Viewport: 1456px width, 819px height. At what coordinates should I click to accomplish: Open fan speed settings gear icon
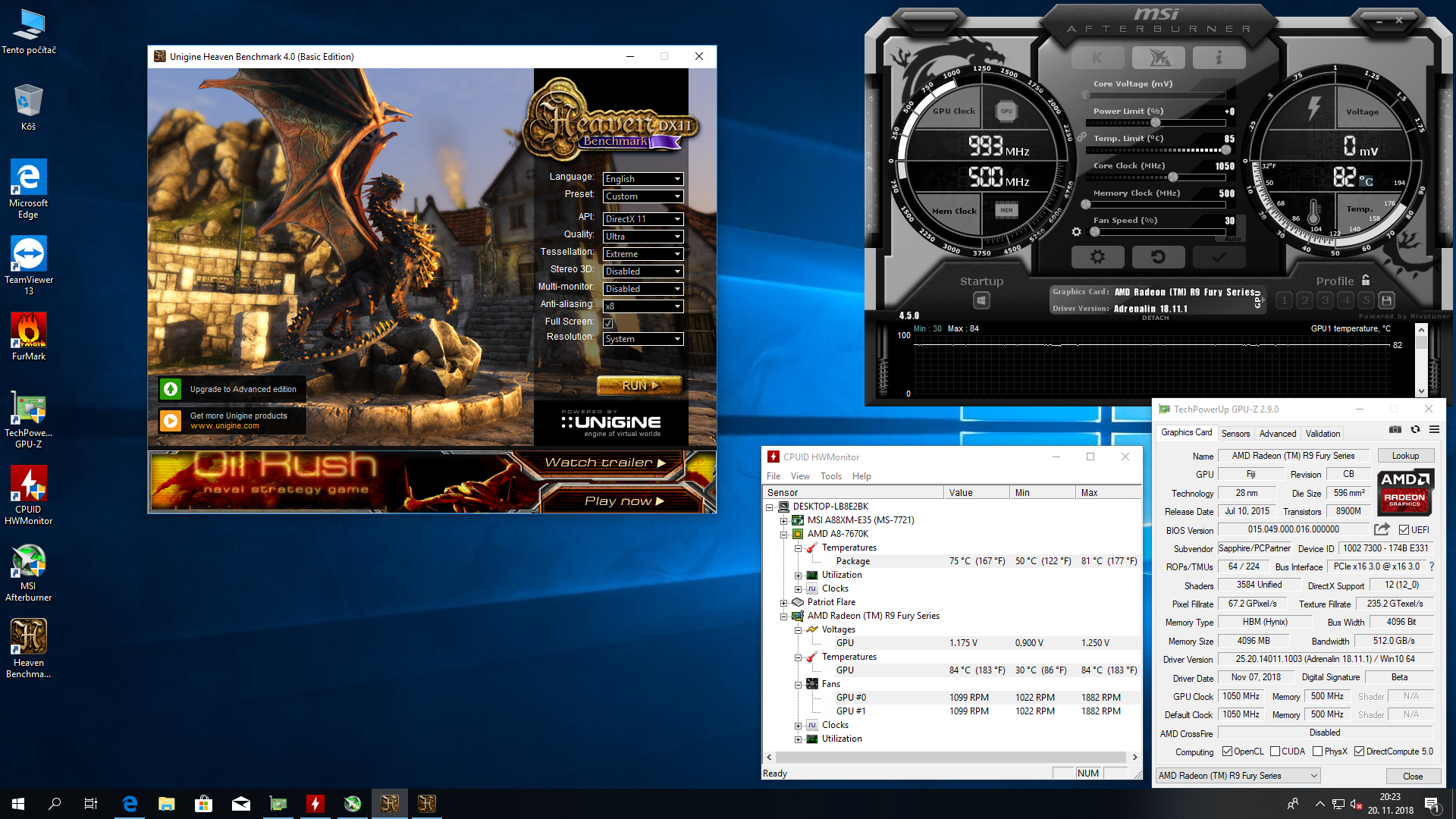[x=1076, y=232]
